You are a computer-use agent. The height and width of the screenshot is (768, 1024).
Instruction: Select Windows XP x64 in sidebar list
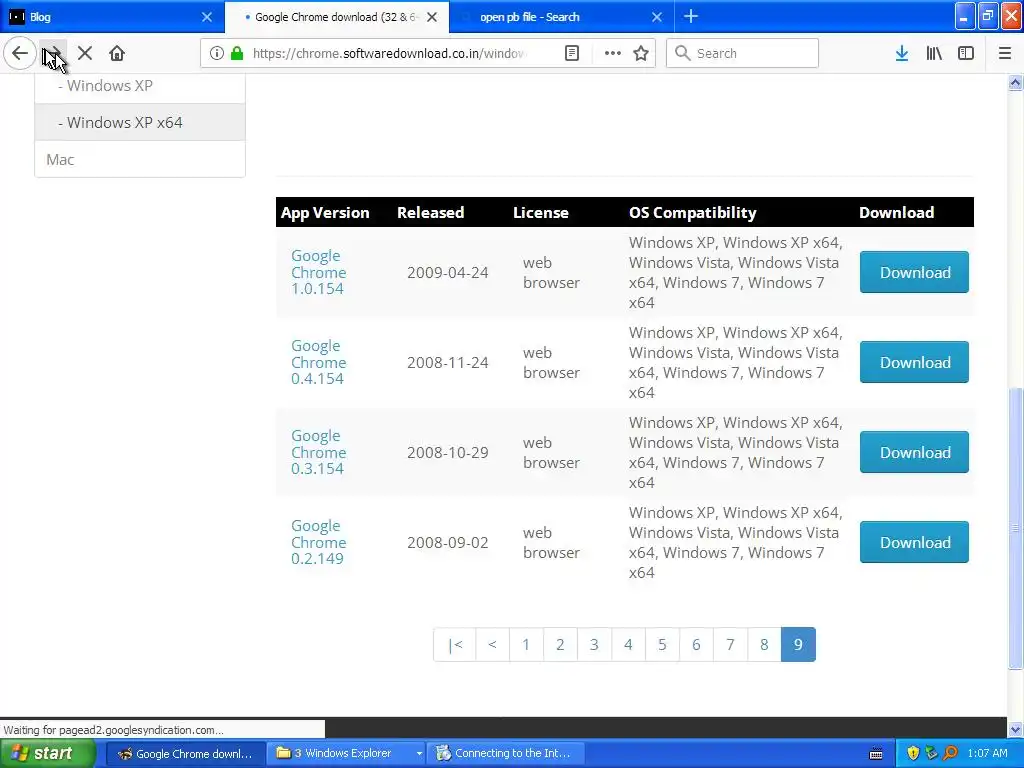pos(140,122)
